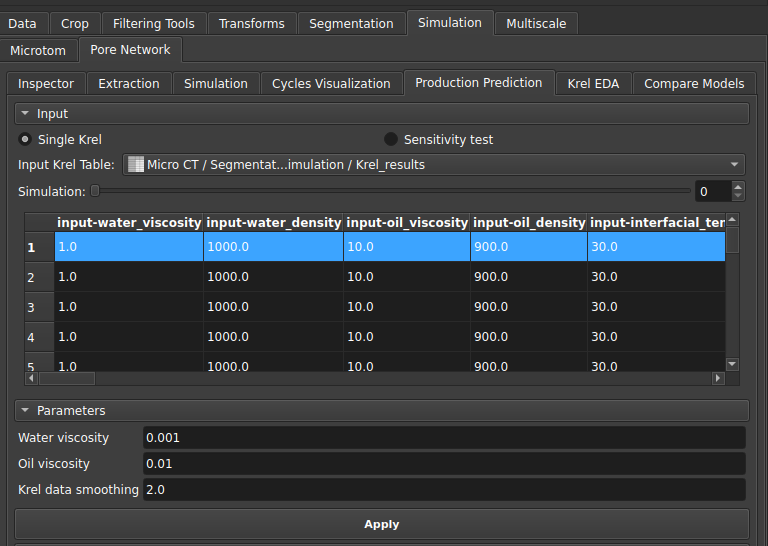Edit the Krel data smoothing field

point(444,490)
